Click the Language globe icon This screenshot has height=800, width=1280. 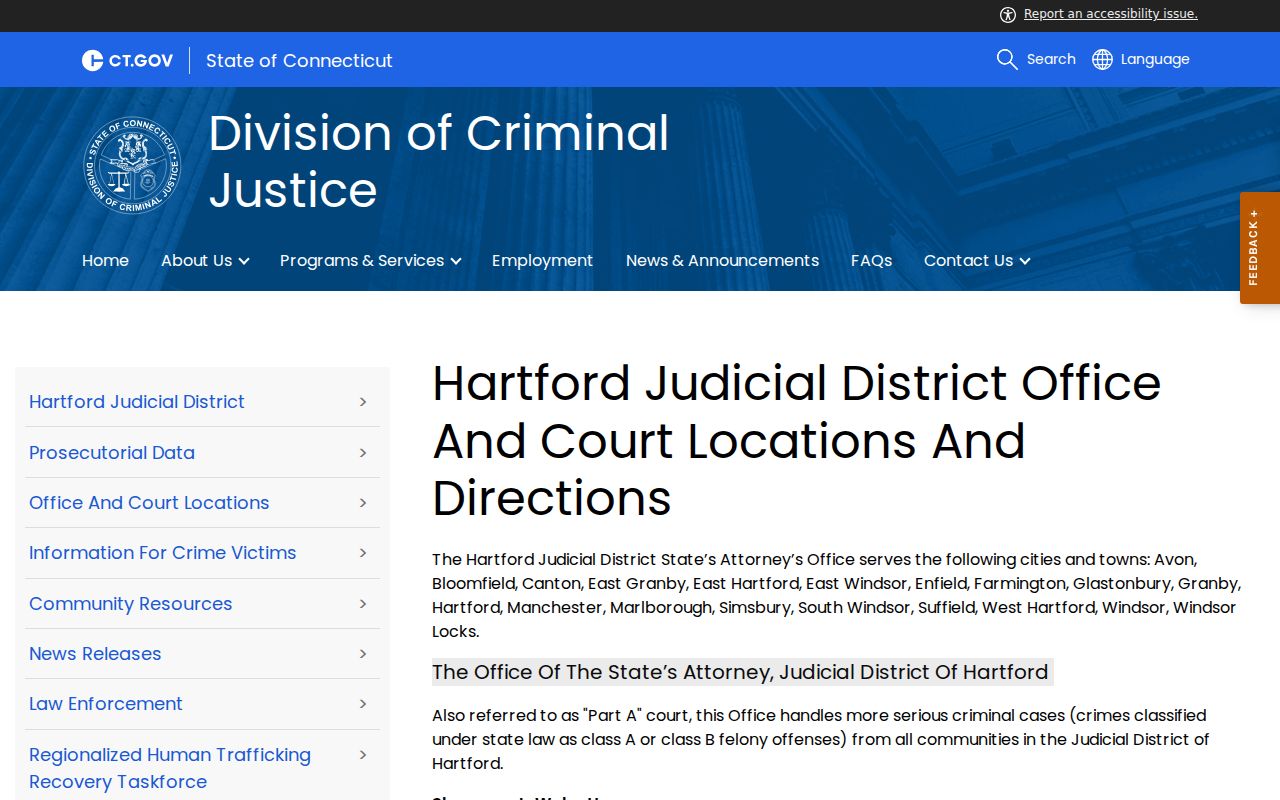point(1102,59)
